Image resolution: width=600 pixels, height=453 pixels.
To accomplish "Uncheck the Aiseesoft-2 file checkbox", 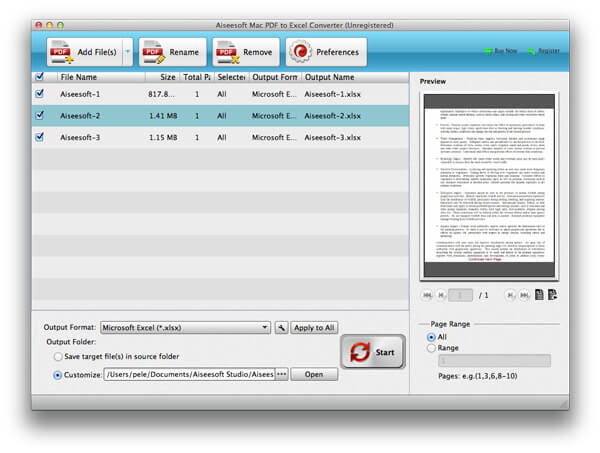I will 39,115.
